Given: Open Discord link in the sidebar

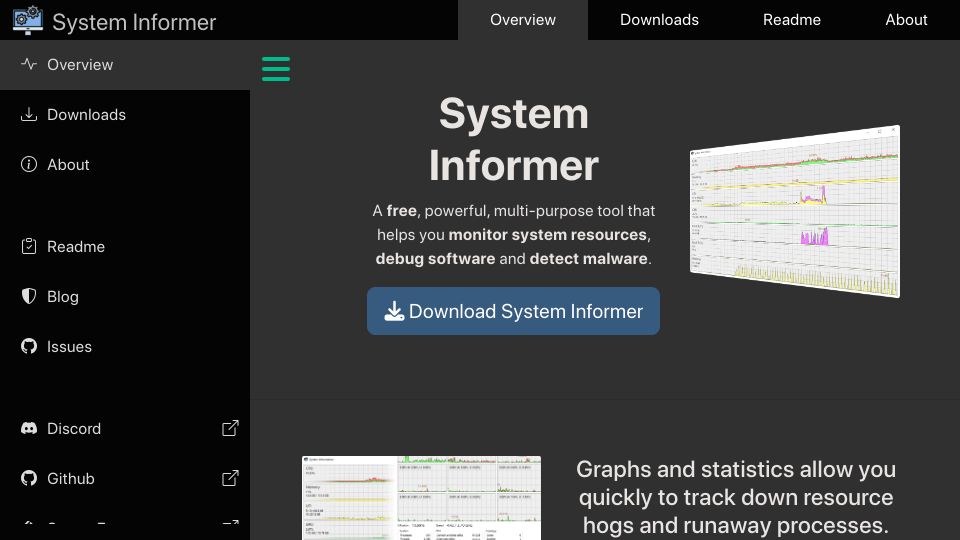Looking at the screenshot, I should [125, 429].
